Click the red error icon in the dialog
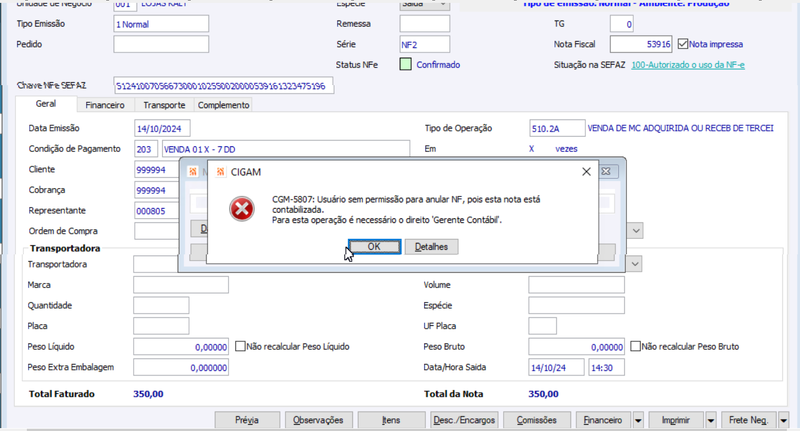This screenshot has width=800, height=431. click(x=241, y=209)
